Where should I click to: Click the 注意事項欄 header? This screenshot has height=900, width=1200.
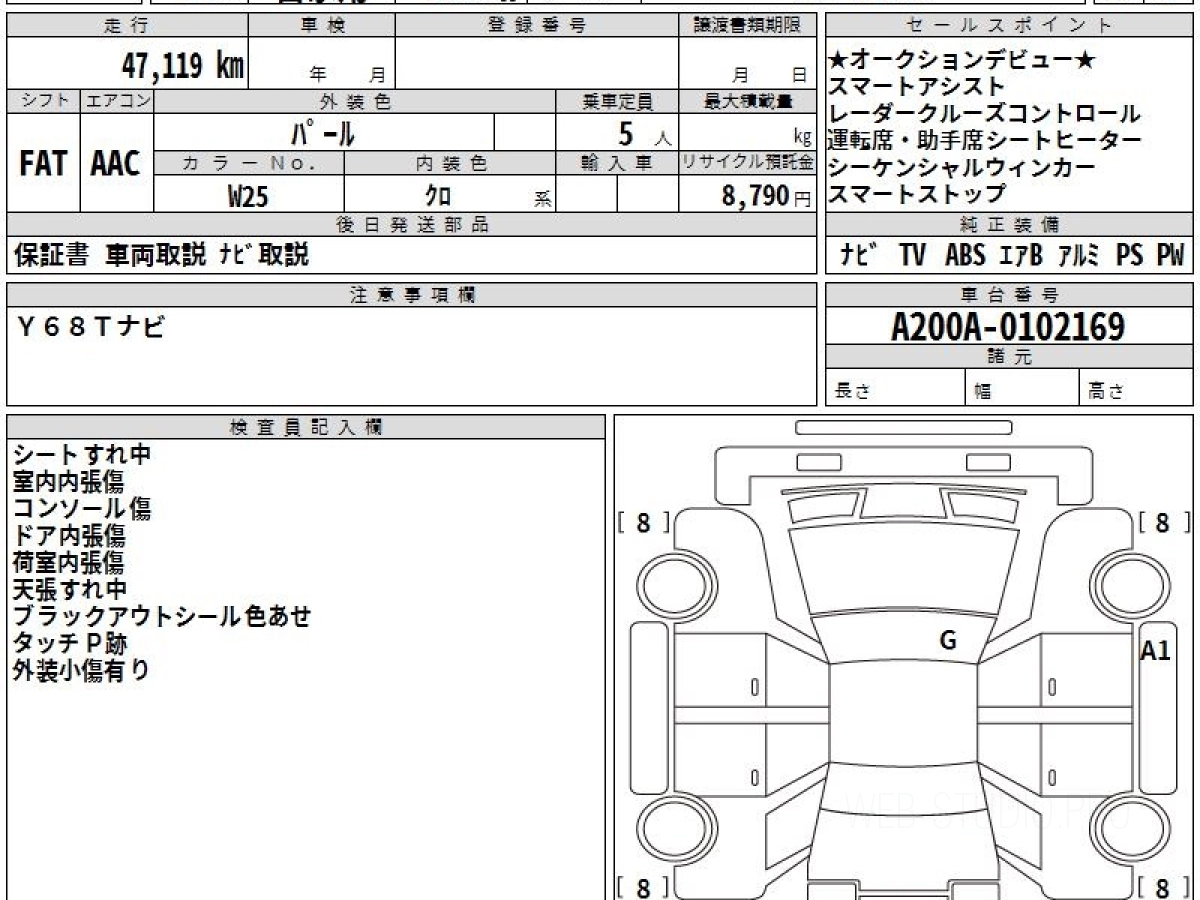pos(411,295)
